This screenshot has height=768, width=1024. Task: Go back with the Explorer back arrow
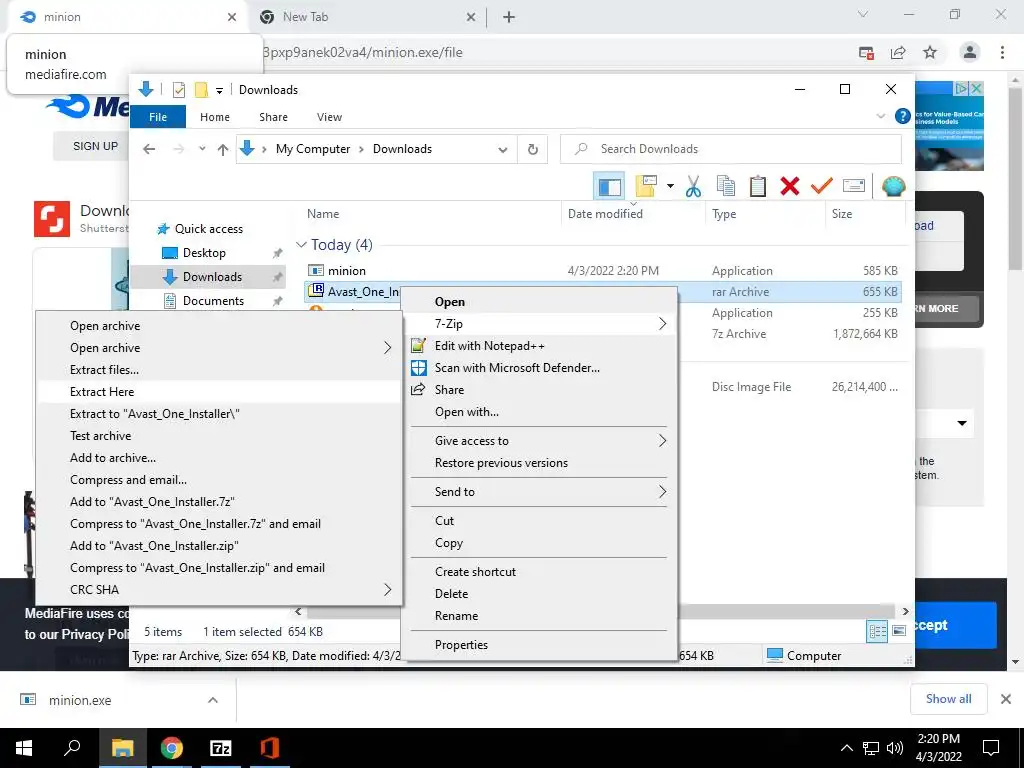(x=149, y=150)
